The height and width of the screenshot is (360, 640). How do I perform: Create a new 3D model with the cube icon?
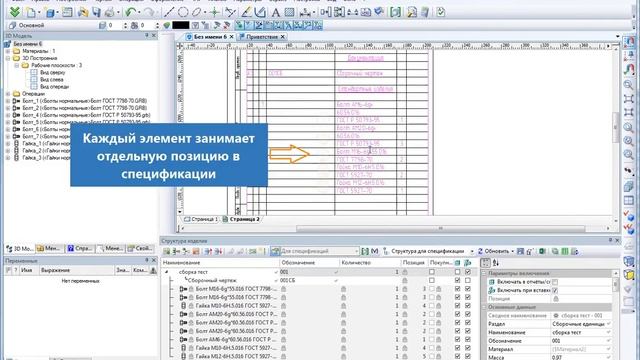[x=50, y=13]
